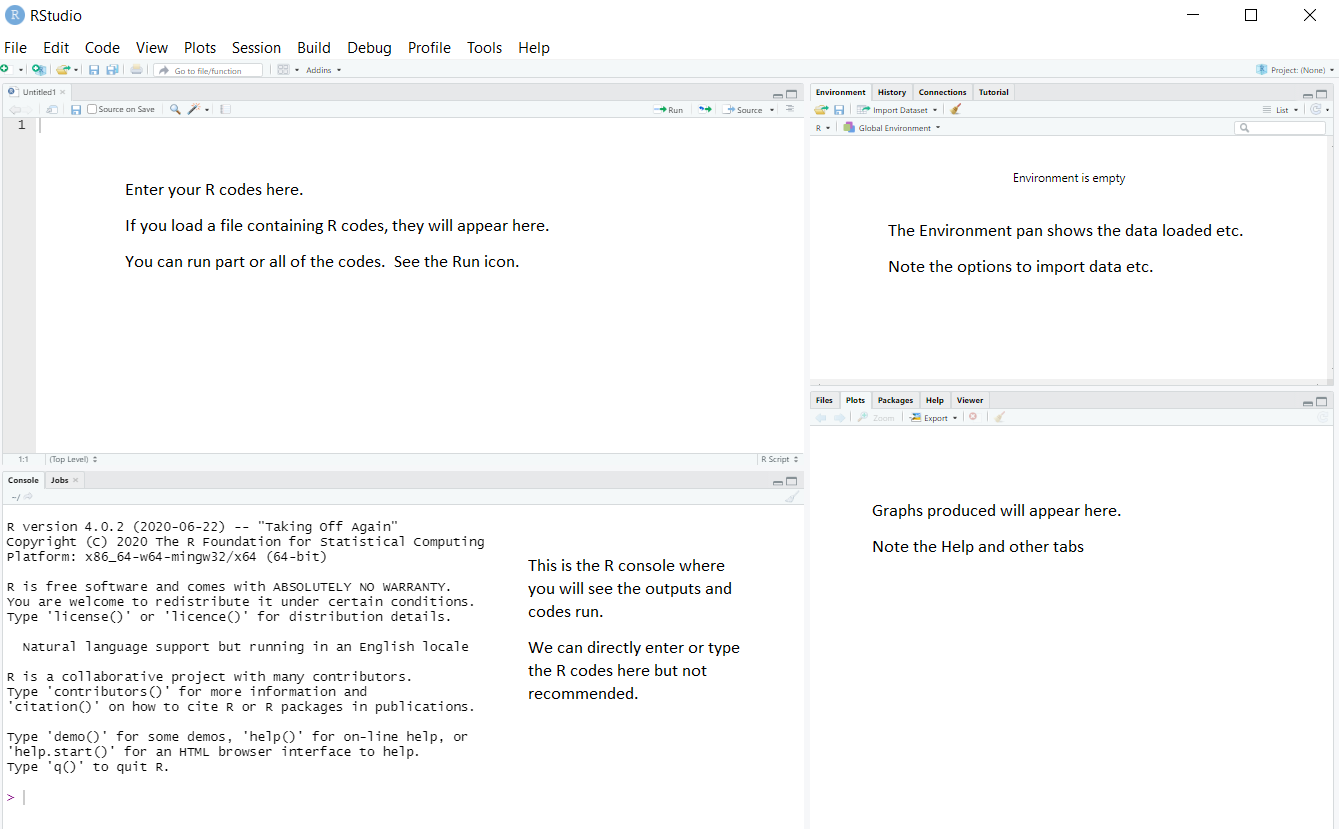Click the red remove current plot icon
Image resolution: width=1339 pixels, height=829 pixels.
[x=973, y=417]
